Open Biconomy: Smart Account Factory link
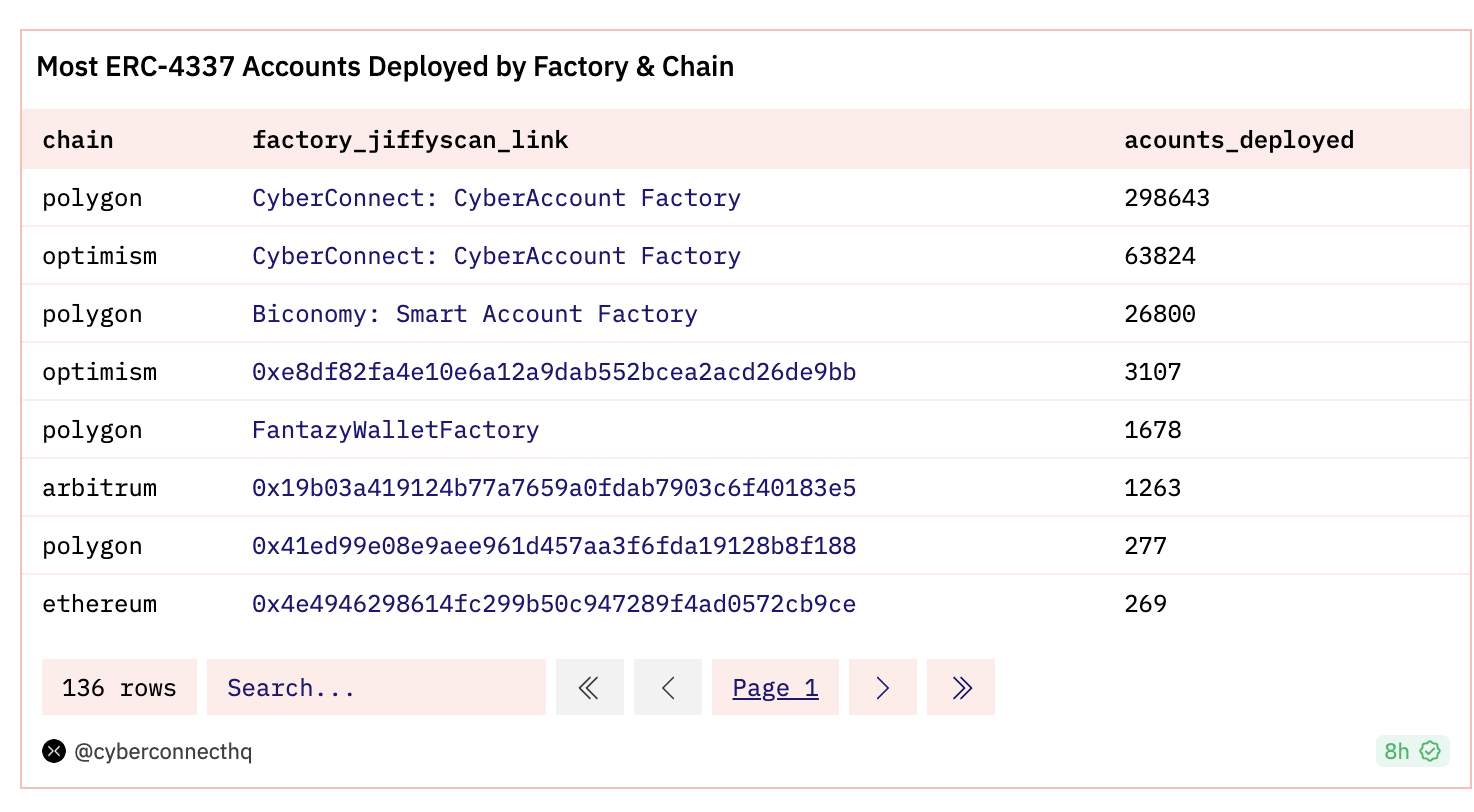 click(474, 314)
